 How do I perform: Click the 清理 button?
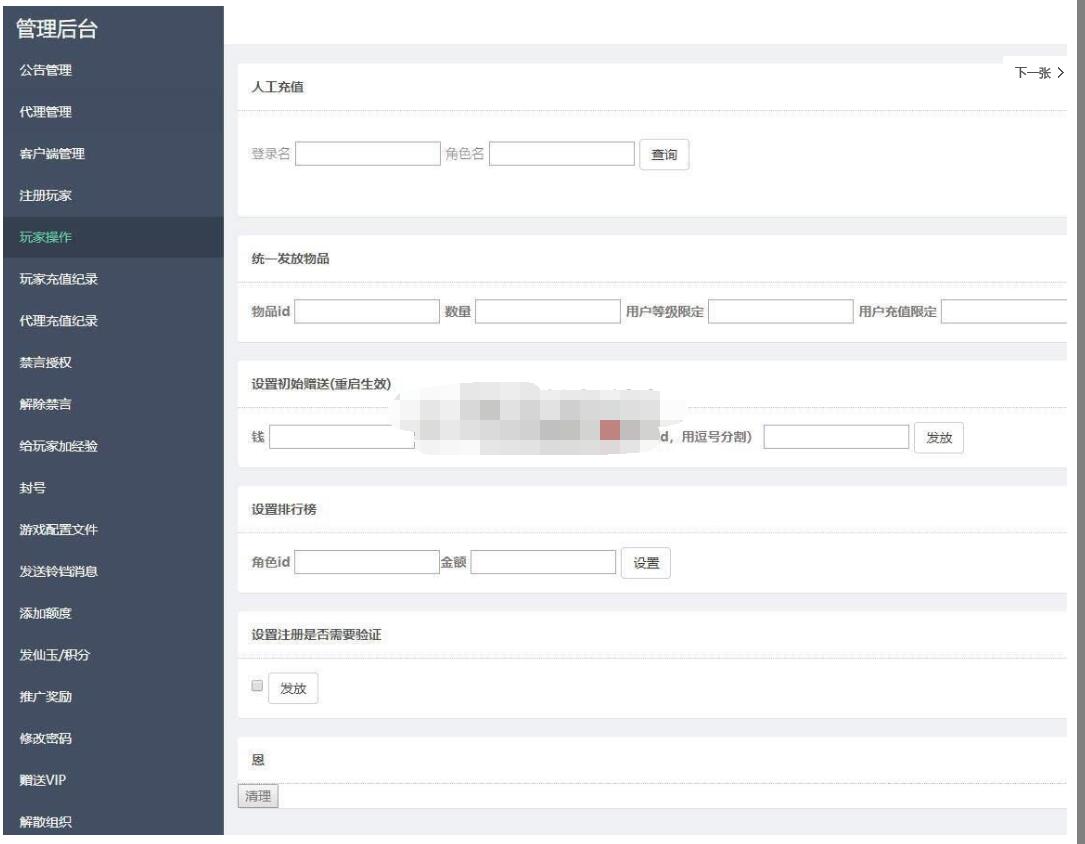tap(258, 797)
